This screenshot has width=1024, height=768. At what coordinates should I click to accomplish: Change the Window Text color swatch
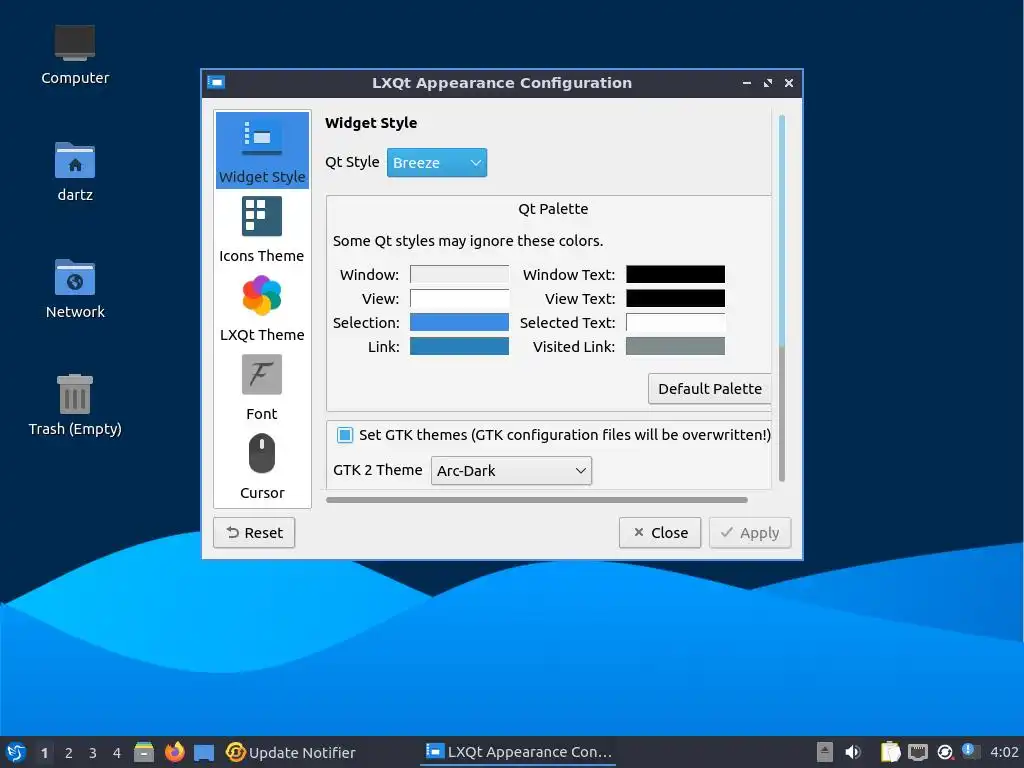pos(675,274)
